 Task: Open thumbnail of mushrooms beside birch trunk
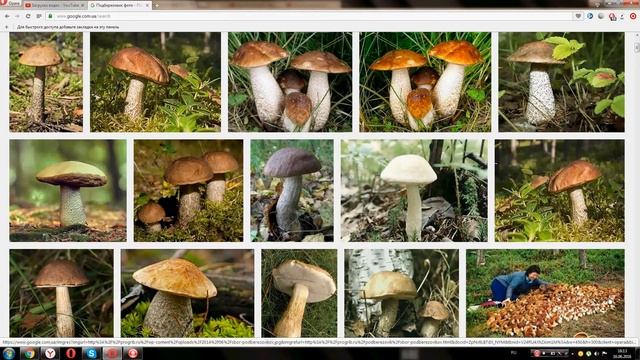point(402,293)
